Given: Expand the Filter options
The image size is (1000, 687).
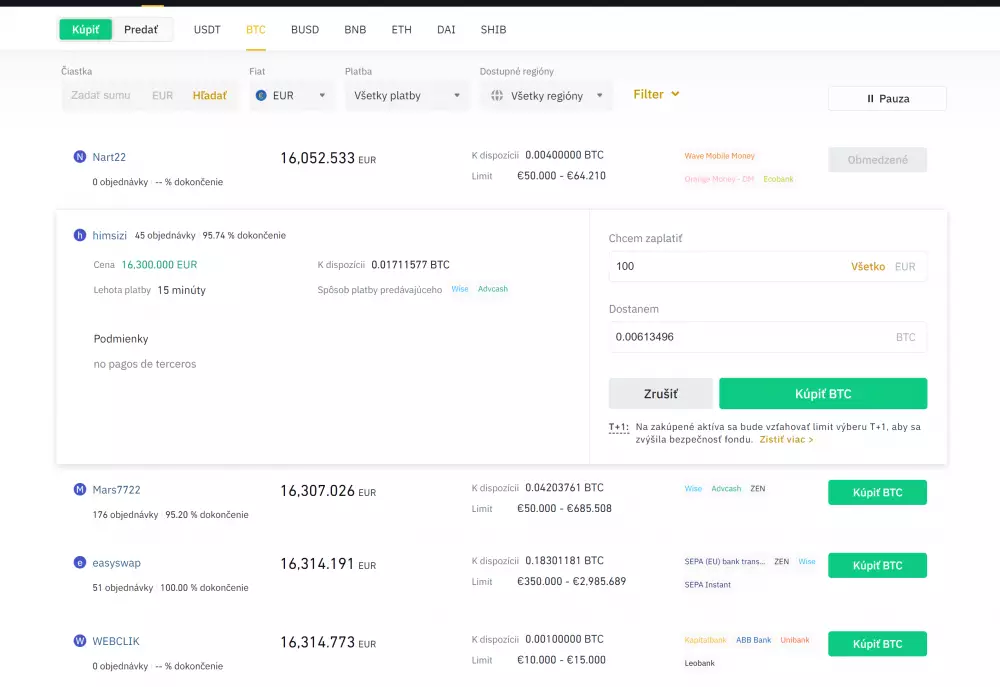Looking at the screenshot, I should pyautogui.click(x=655, y=94).
